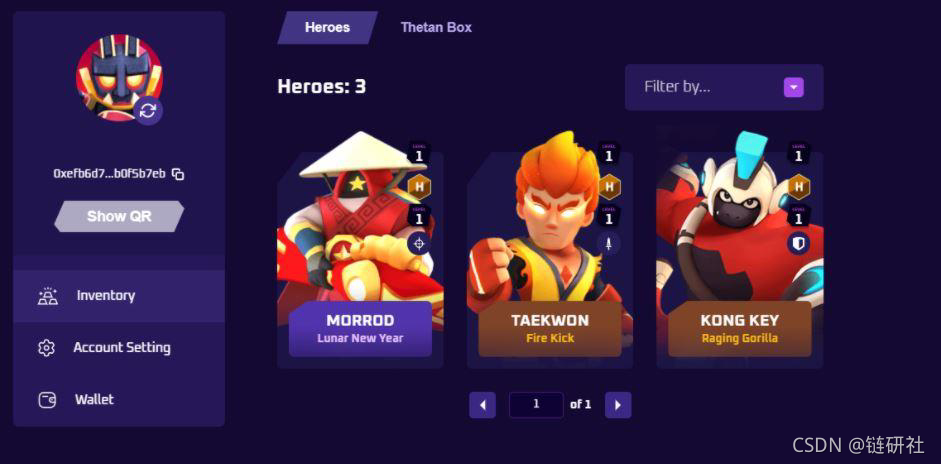941x464 pixels.
Task: Open the Filter by dropdown
Action: (724, 88)
